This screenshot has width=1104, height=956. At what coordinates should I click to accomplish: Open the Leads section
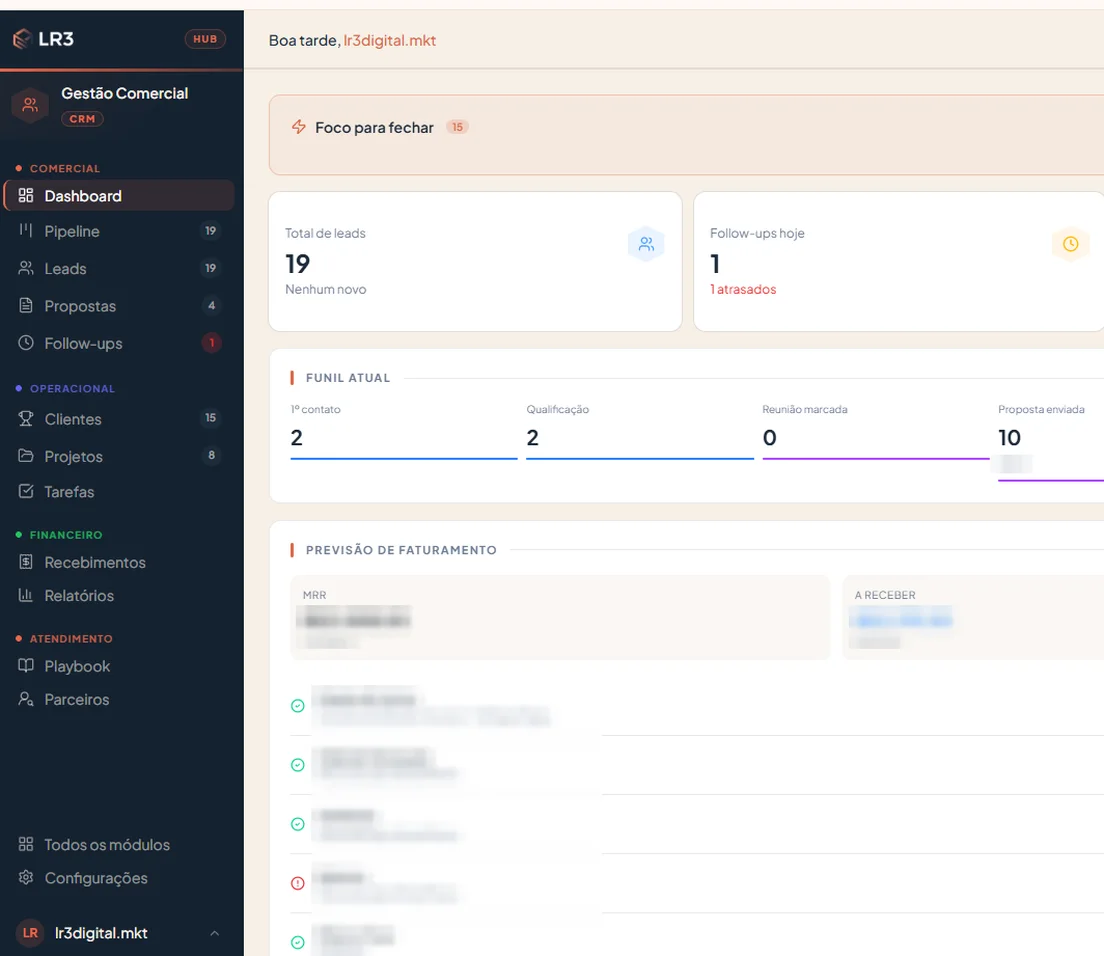119,268
